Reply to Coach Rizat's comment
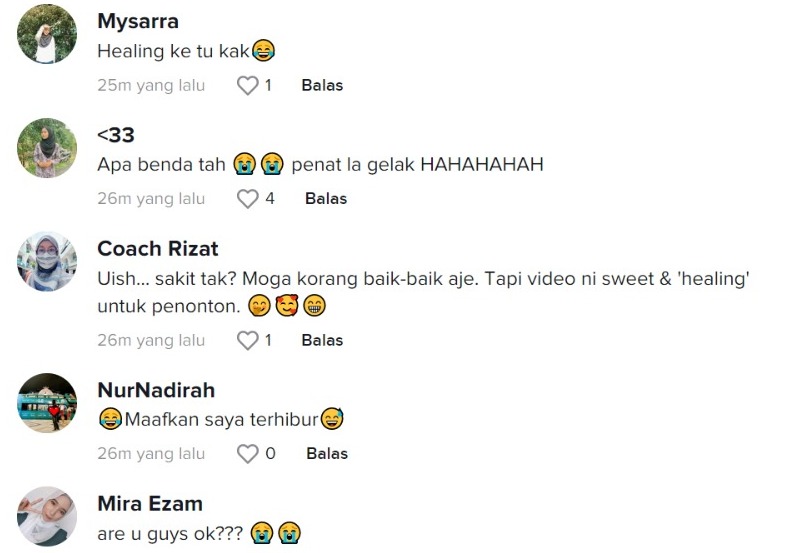 click(x=322, y=341)
